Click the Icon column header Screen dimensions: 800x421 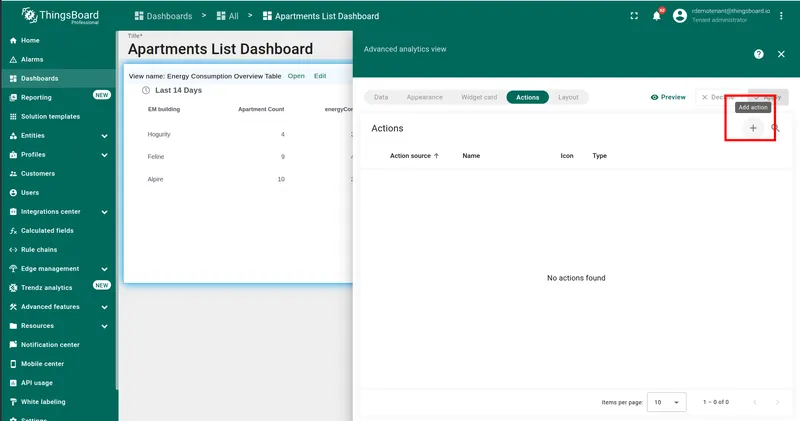coord(567,156)
